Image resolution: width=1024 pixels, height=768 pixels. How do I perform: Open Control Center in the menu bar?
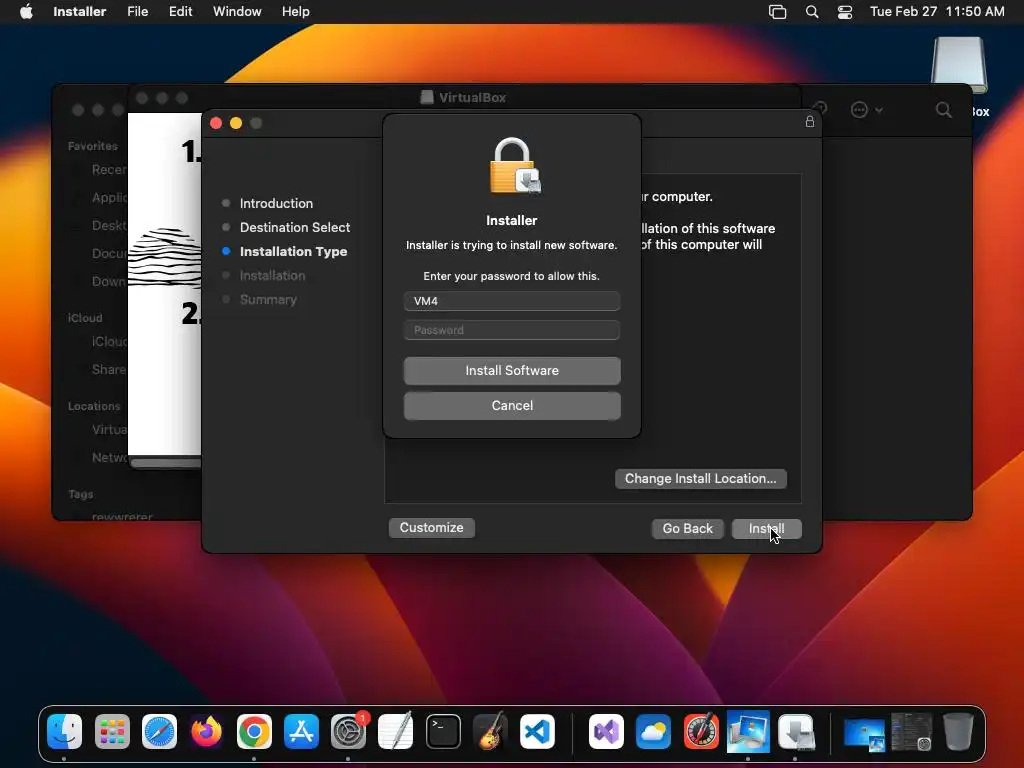(x=845, y=12)
